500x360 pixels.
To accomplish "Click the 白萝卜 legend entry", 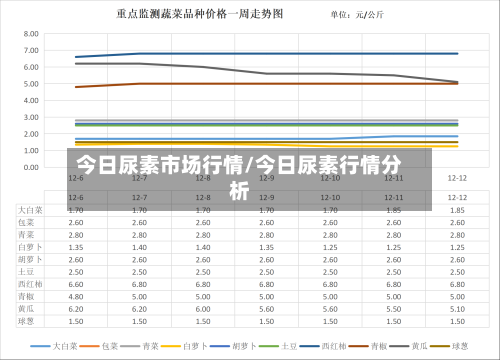I will (184, 346).
